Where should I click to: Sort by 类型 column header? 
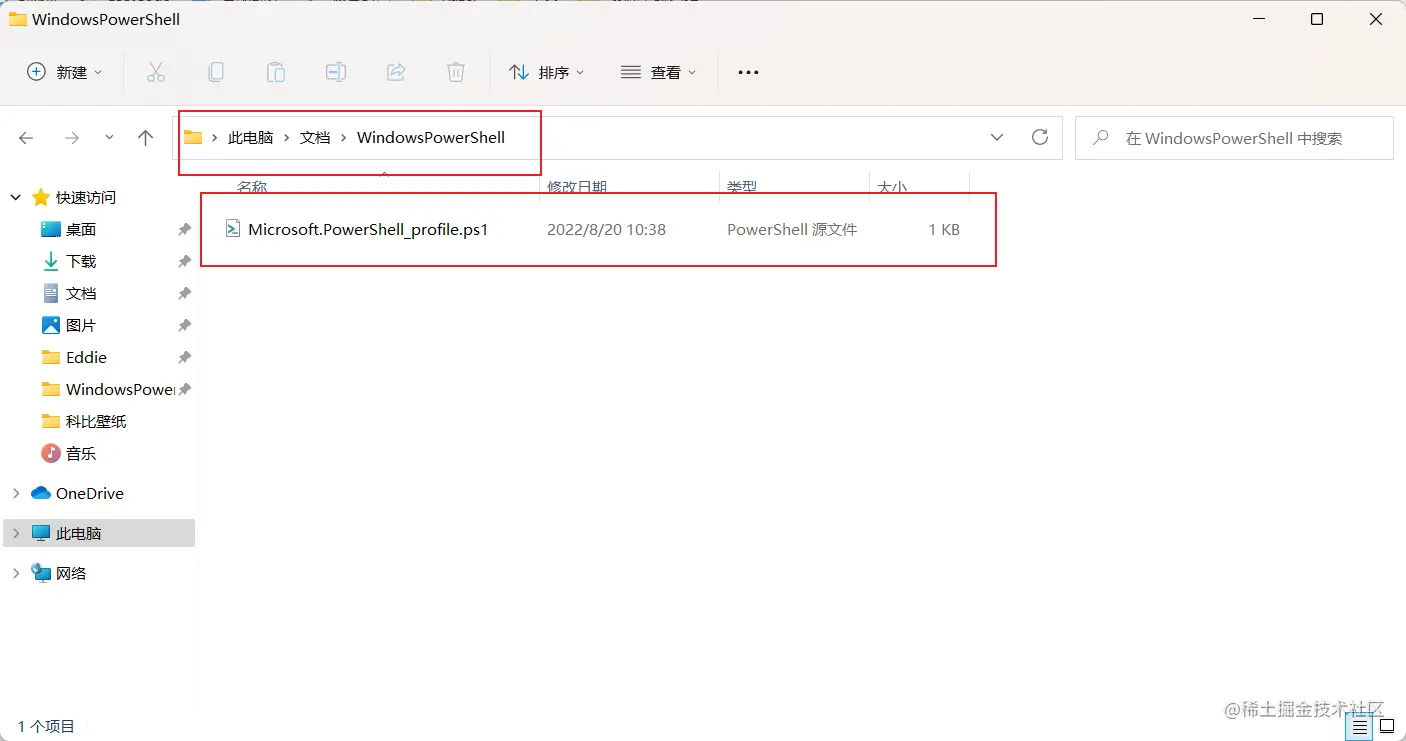click(x=742, y=187)
